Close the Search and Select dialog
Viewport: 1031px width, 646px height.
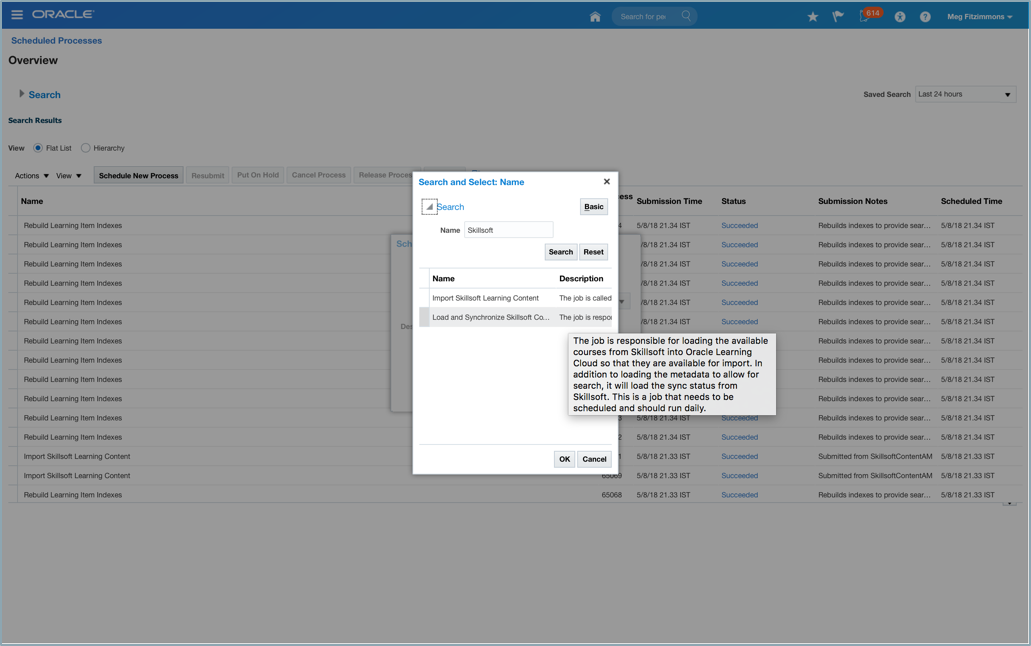[606, 182]
